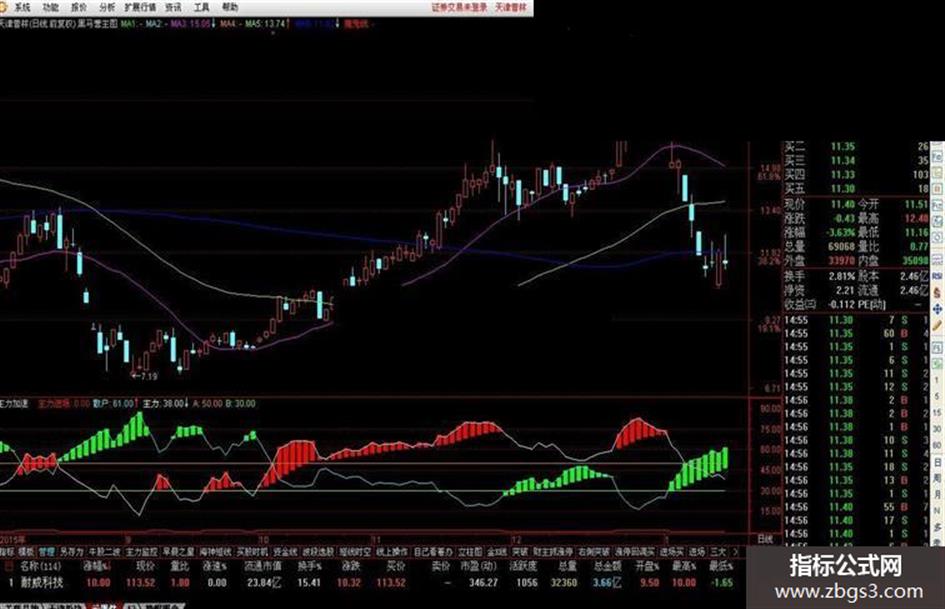Viewport: 945px width, 609px height.
Task: Click the blue four-arrow move icon
Action: coord(937,309)
